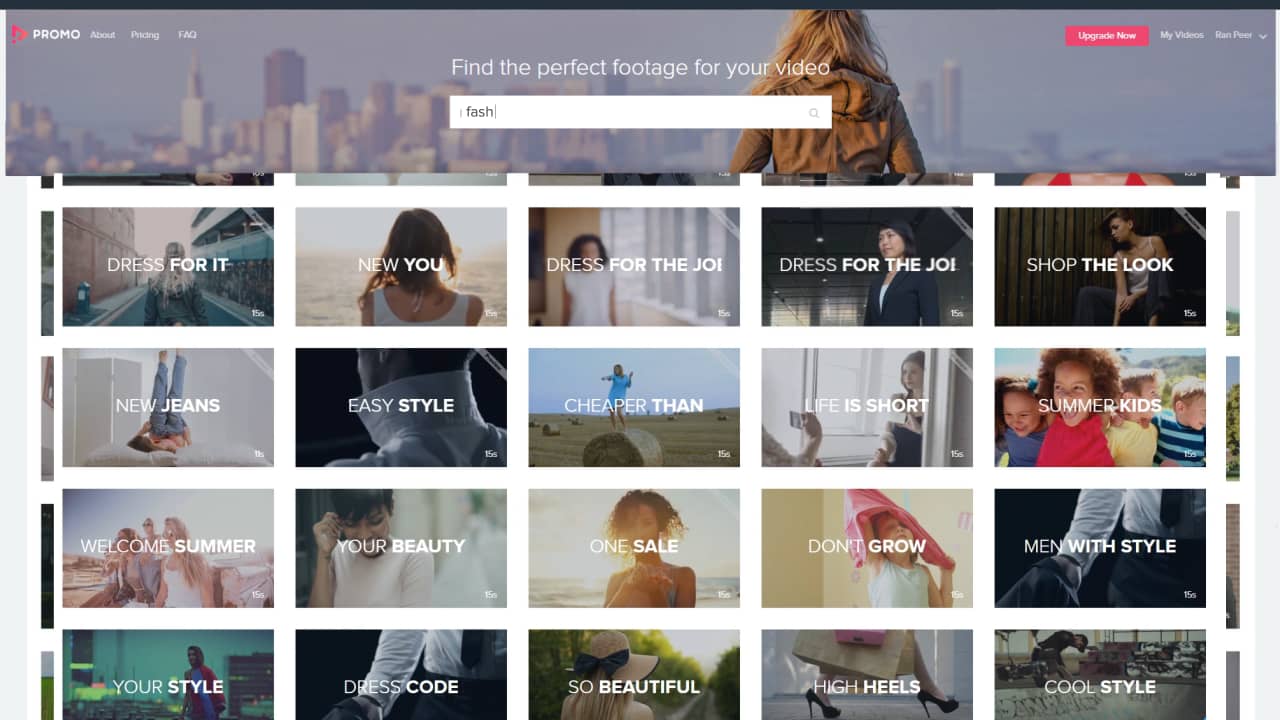Image resolution: width=1280 pixels, height=720 pixels.
Task: Expand the Ran Peer account dropdown
Action: tap(1241, 35)
